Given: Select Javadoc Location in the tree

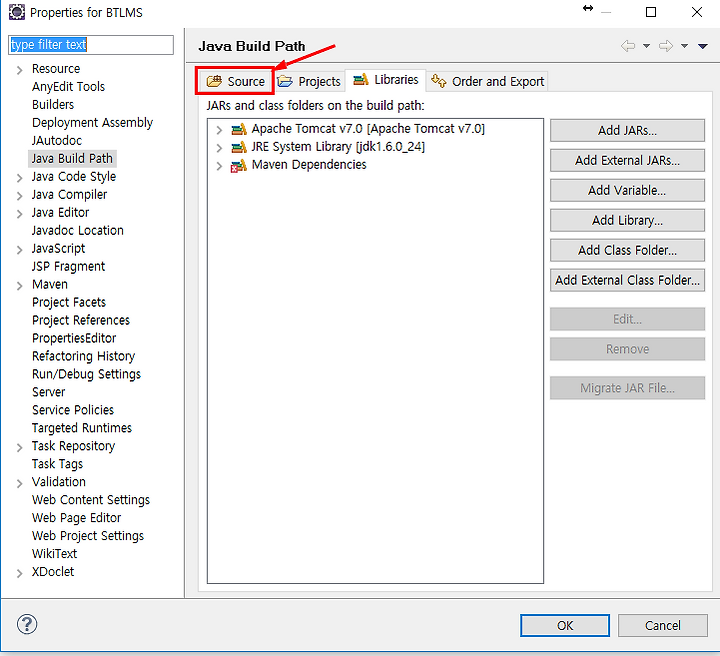Looking at the screenshot, I should (x=78, y=230).
